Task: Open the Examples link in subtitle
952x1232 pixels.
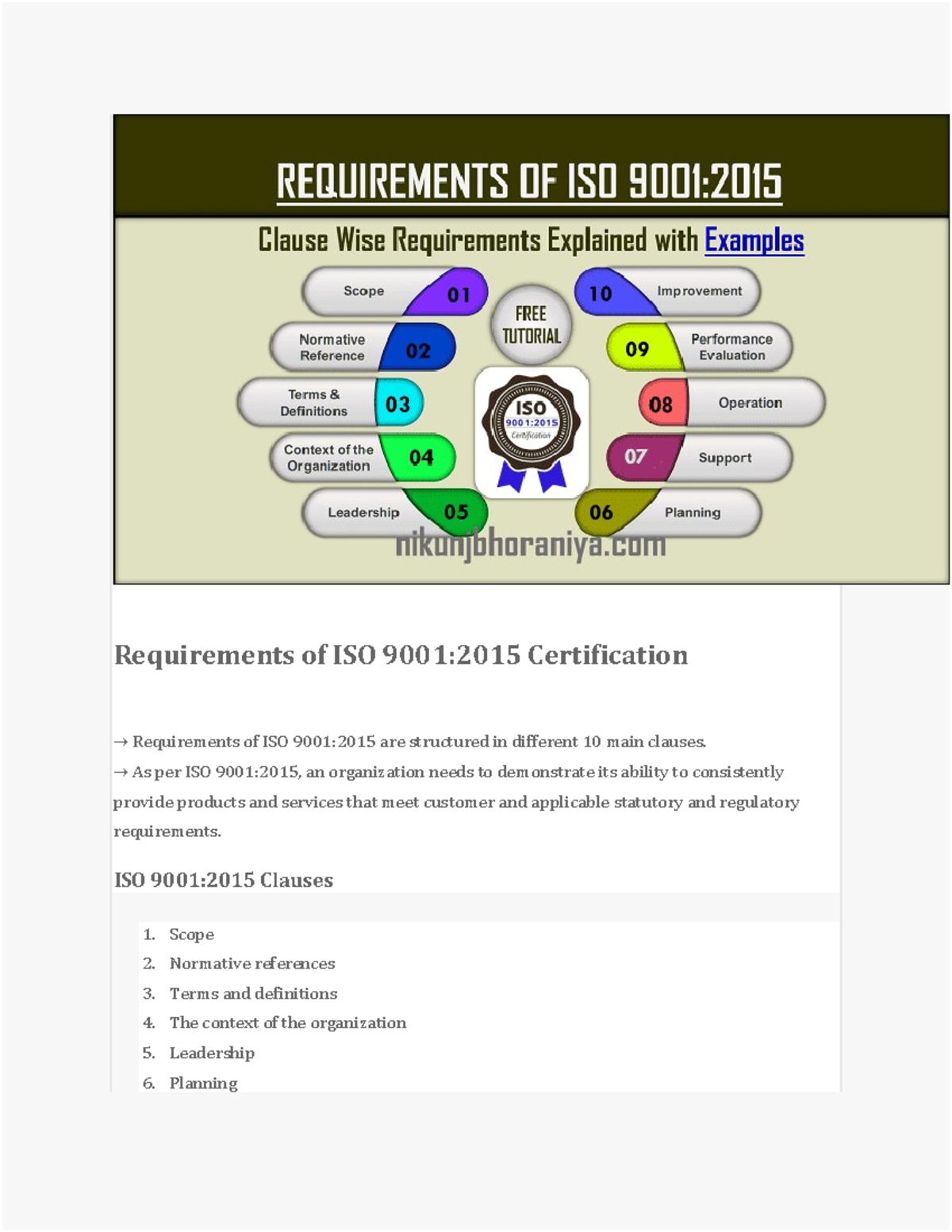Action: point(754,240)
